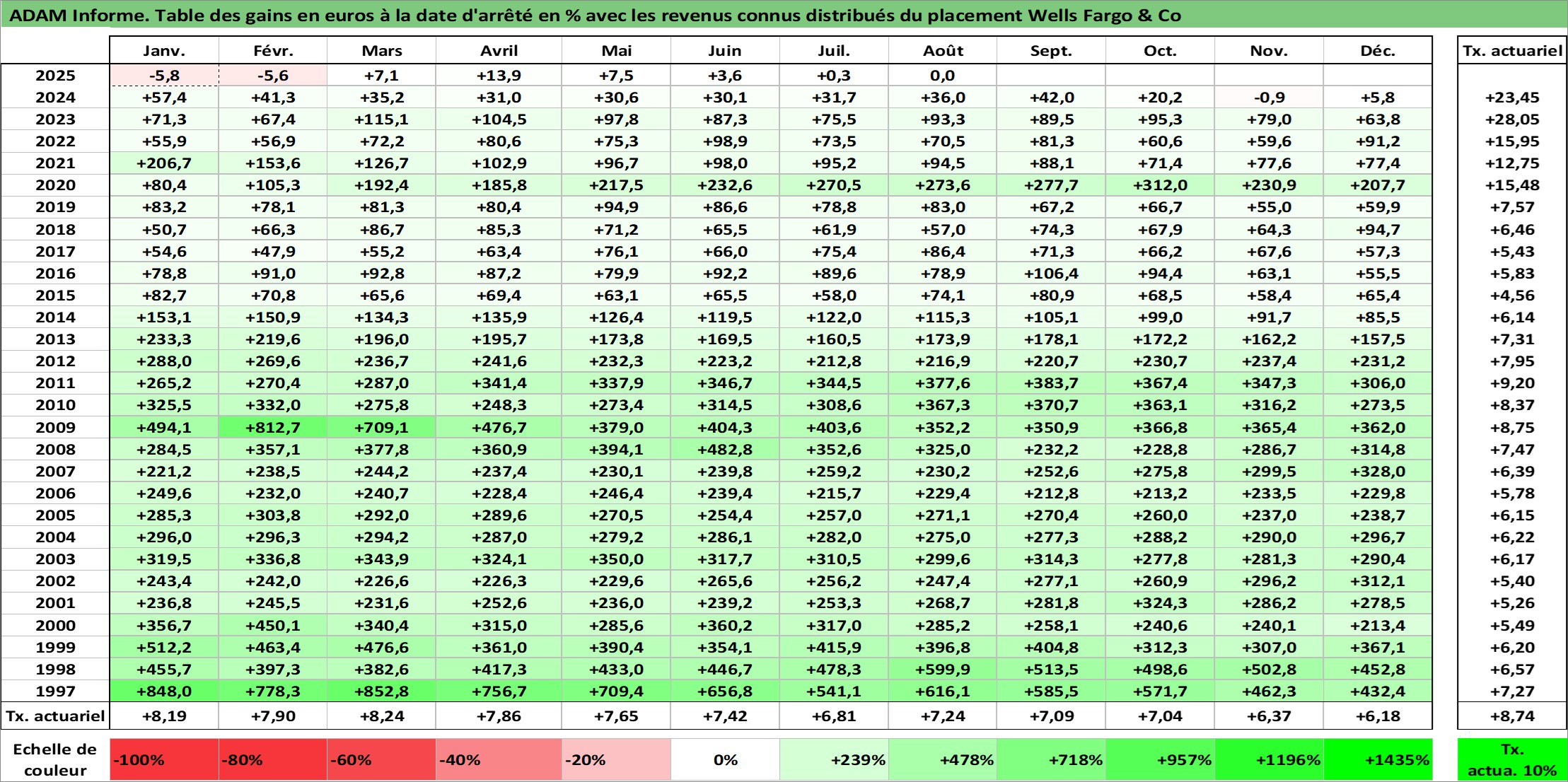Click the -5,8 cell for January 2025
Screen dimensions: 1568x782
(x=164, y=76)
